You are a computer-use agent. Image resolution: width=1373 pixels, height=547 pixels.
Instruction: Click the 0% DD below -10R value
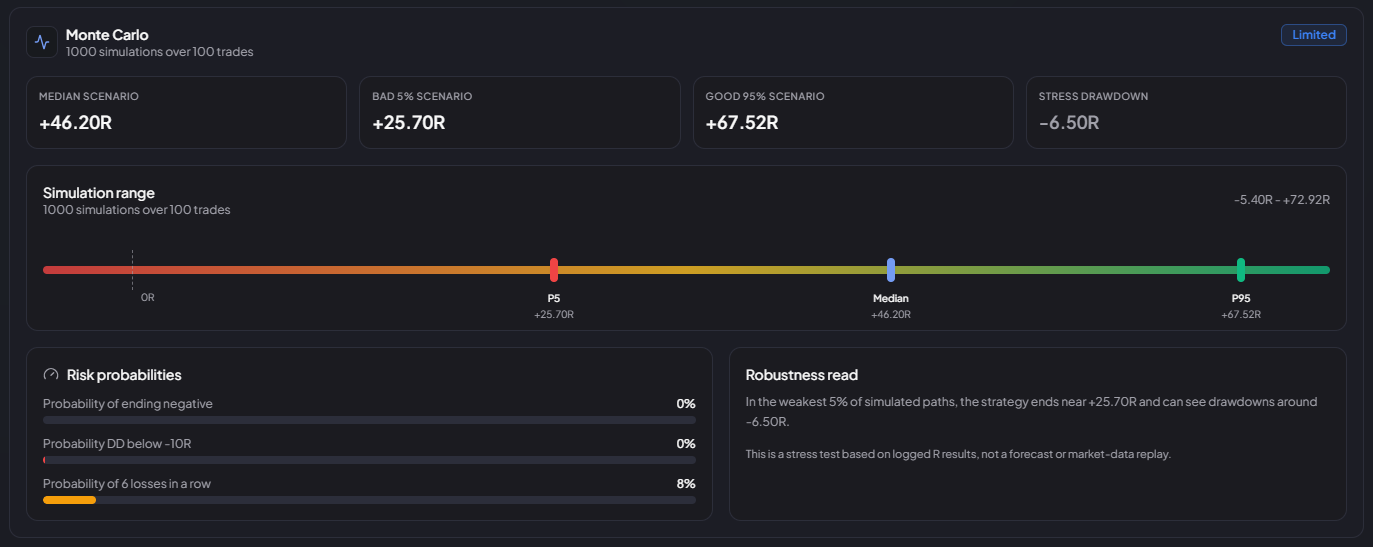(x=686, y=444)
